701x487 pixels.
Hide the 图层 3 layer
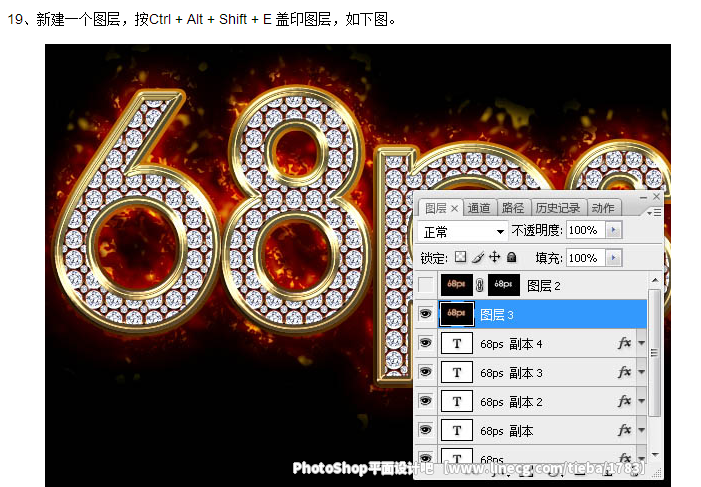click(426, 314)
